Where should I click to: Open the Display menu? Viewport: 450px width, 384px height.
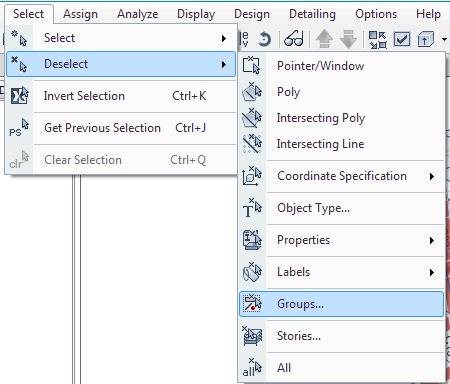click(196, 14)
